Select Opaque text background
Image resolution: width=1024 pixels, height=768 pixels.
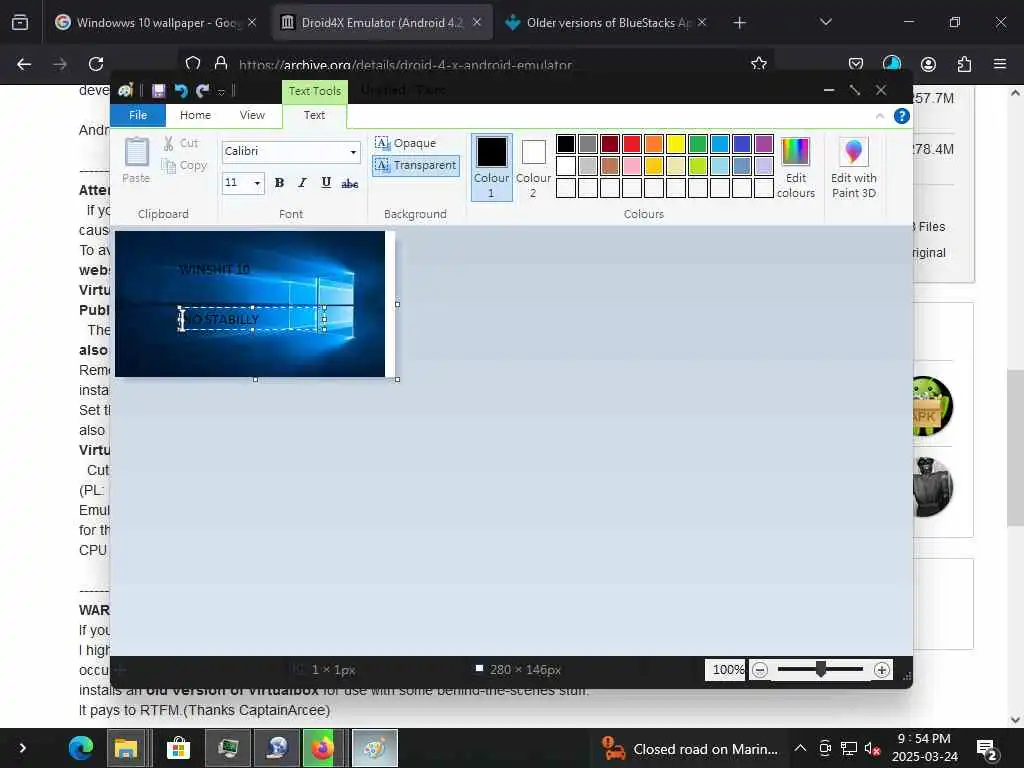coord(406,143)
